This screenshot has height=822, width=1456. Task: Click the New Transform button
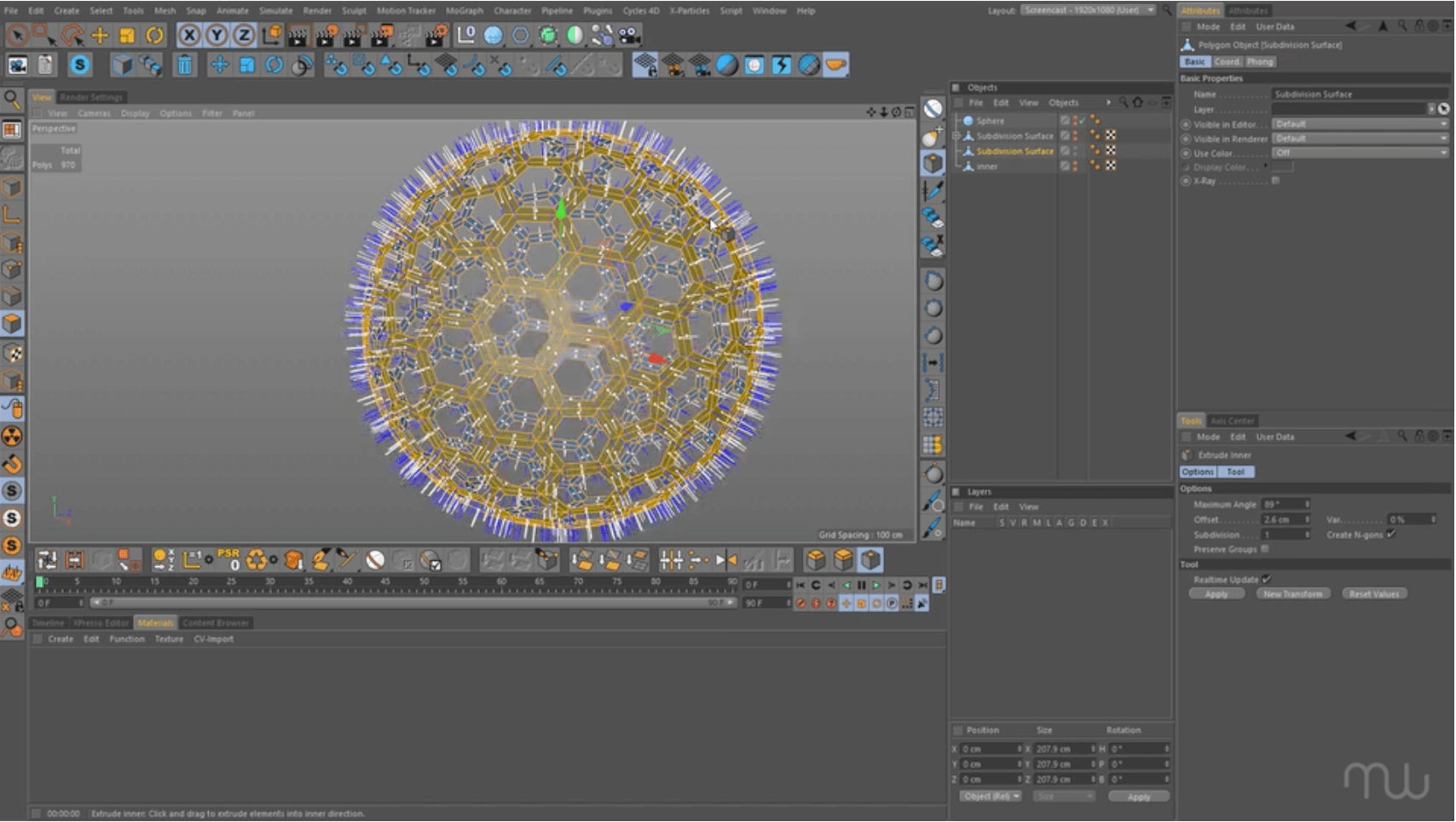pyautogui.click(x=1292, y=593)
